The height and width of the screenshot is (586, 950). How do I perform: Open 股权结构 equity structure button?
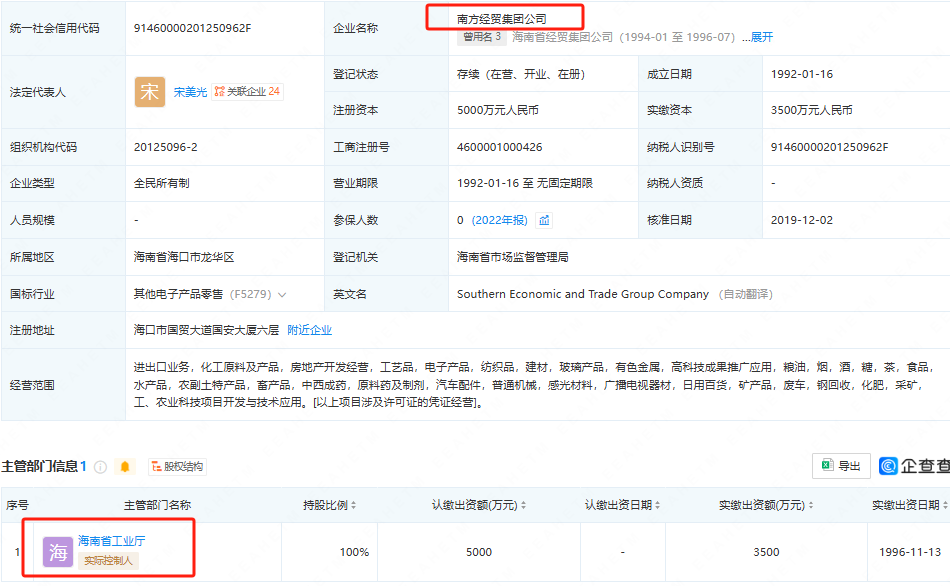[x=178, y=467]
